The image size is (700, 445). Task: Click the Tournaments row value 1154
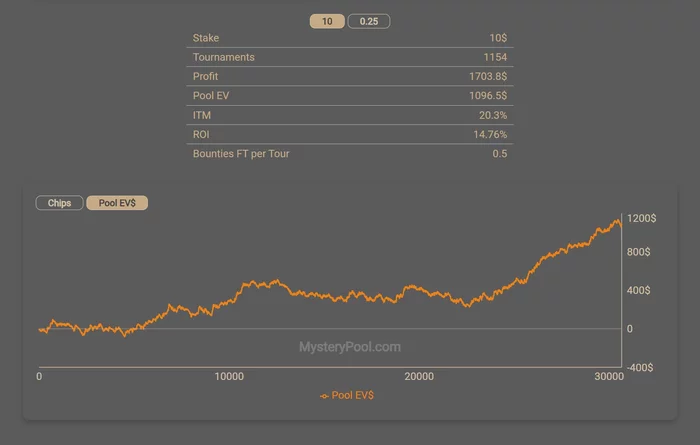tap(495, 57)
